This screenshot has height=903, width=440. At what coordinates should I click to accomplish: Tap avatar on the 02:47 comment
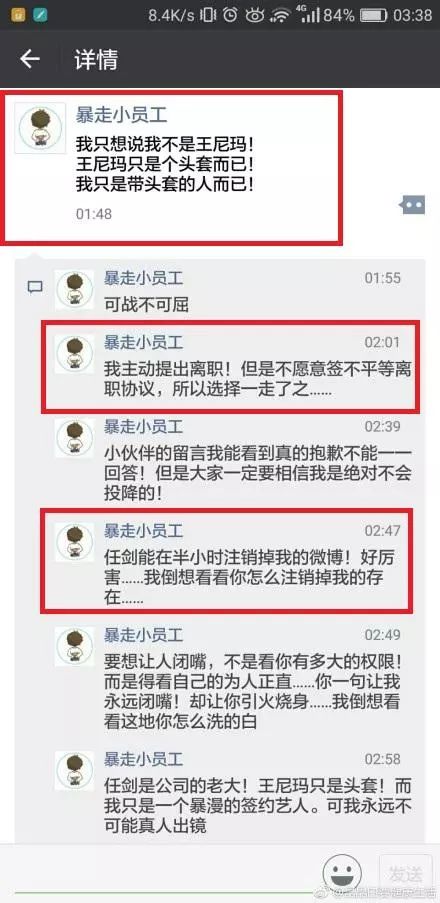(x=74, y=542)
